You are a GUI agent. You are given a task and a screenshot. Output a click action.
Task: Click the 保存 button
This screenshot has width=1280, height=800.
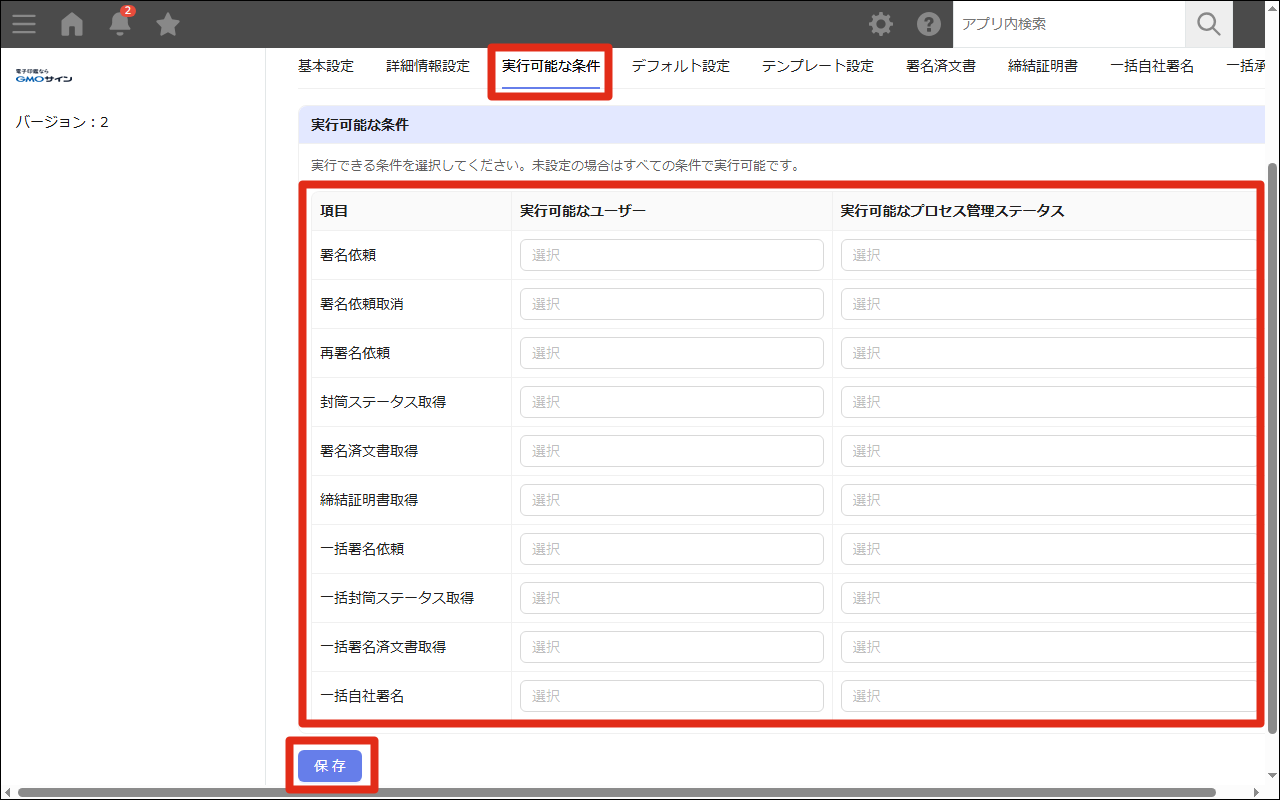(330, 766)
